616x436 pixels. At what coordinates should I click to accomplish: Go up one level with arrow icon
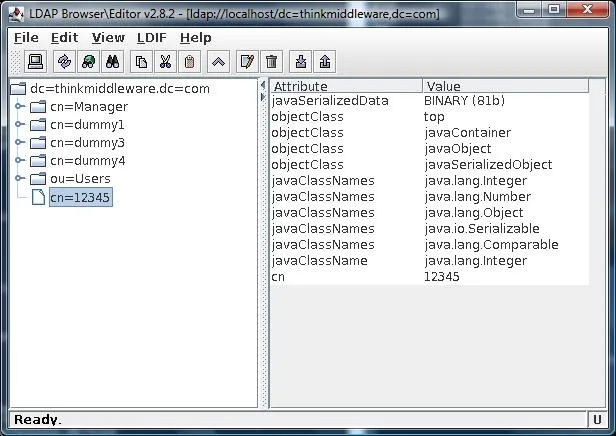coord(218,62)
